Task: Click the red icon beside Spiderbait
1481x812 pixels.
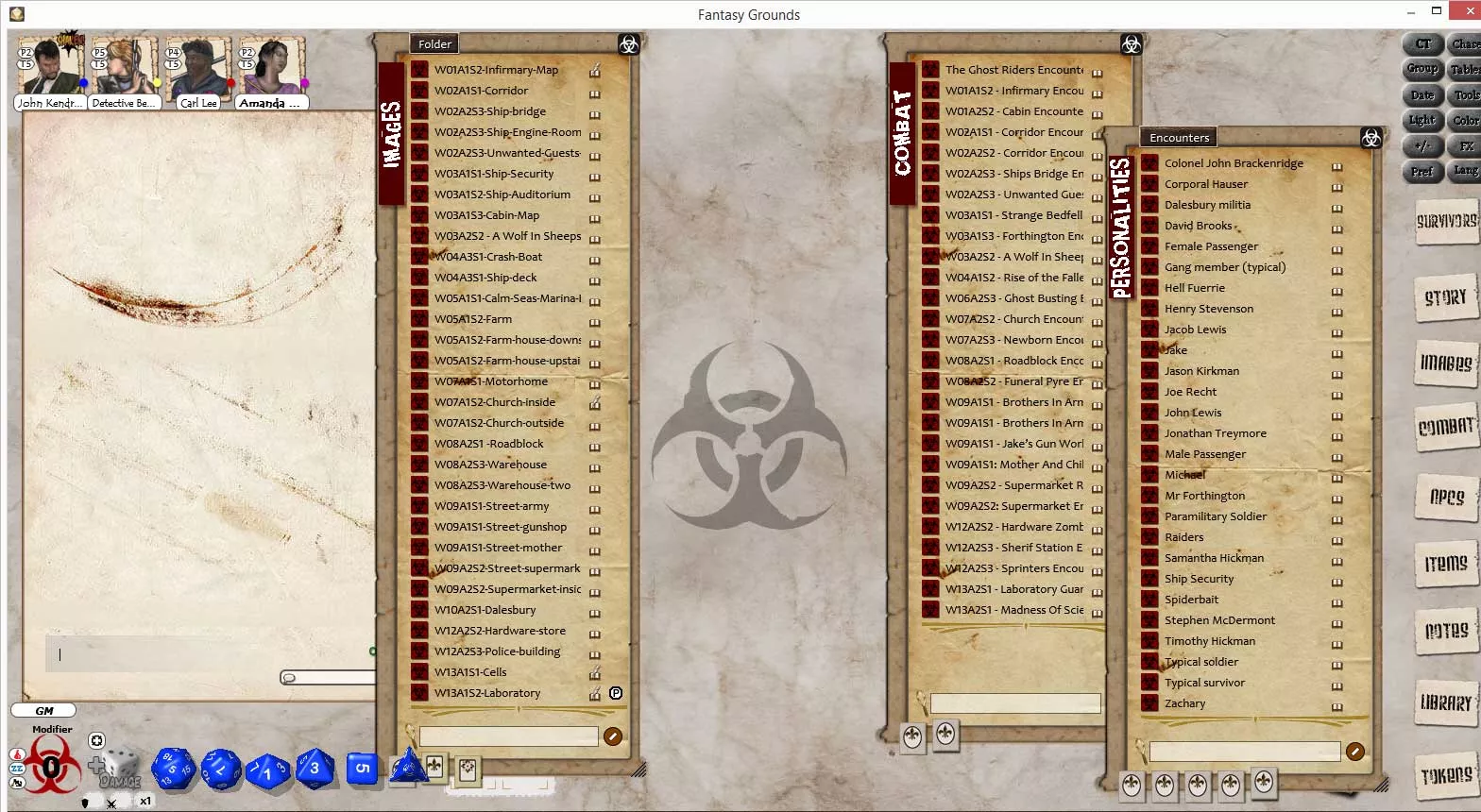Action: 1149,600
